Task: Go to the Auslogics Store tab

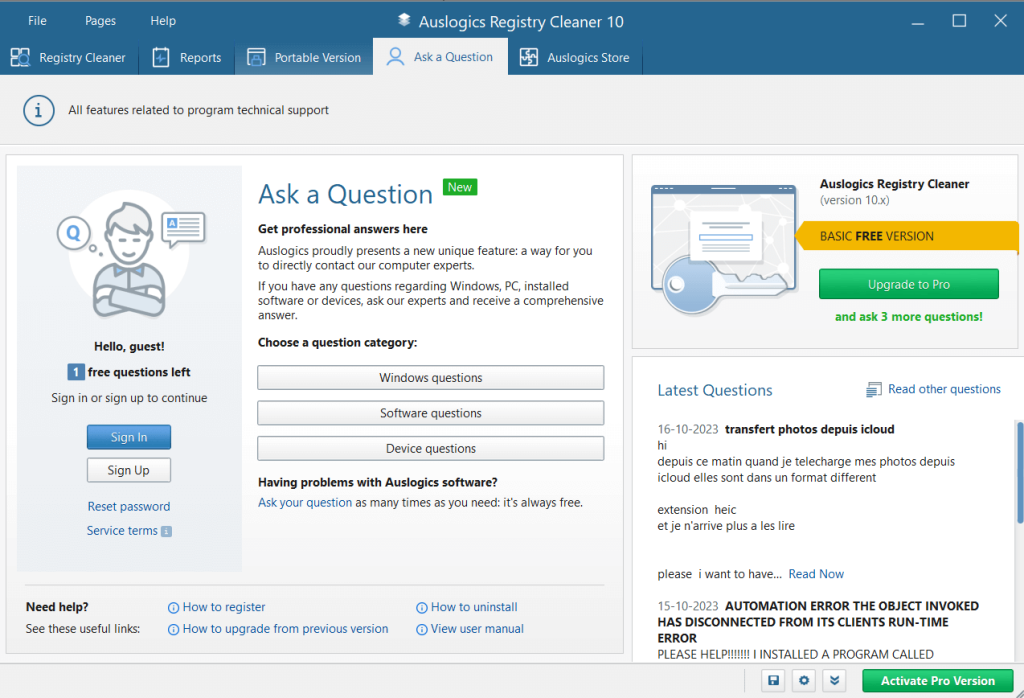Action: 575,57
